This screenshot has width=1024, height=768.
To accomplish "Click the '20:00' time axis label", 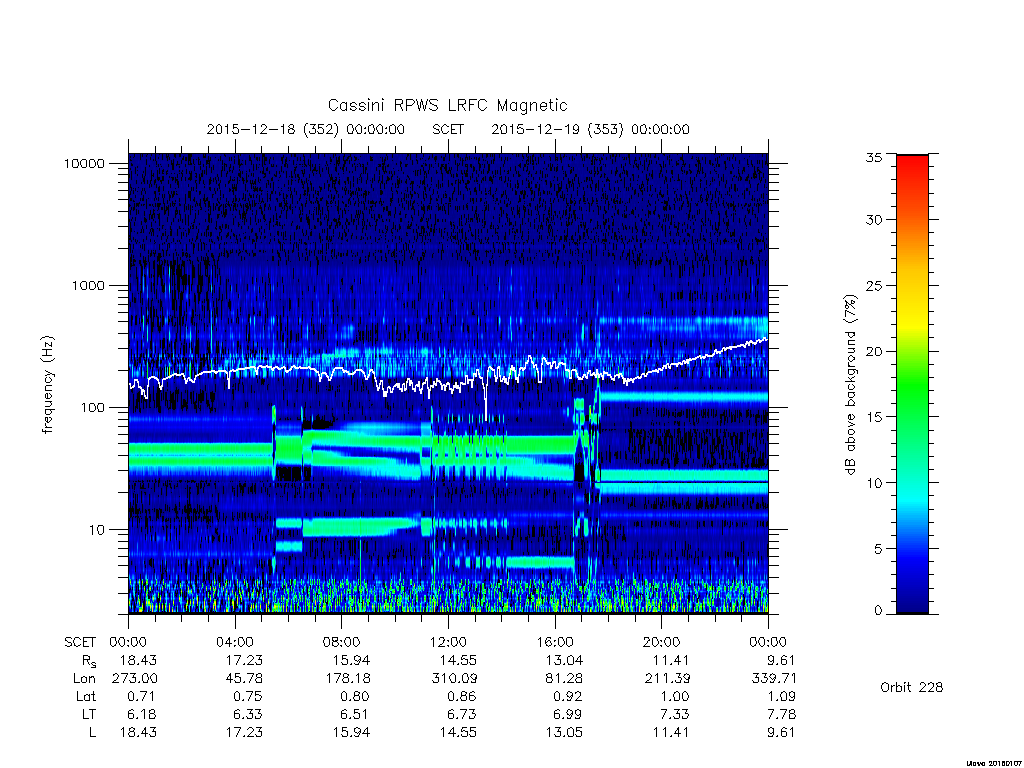I will 661,643.
